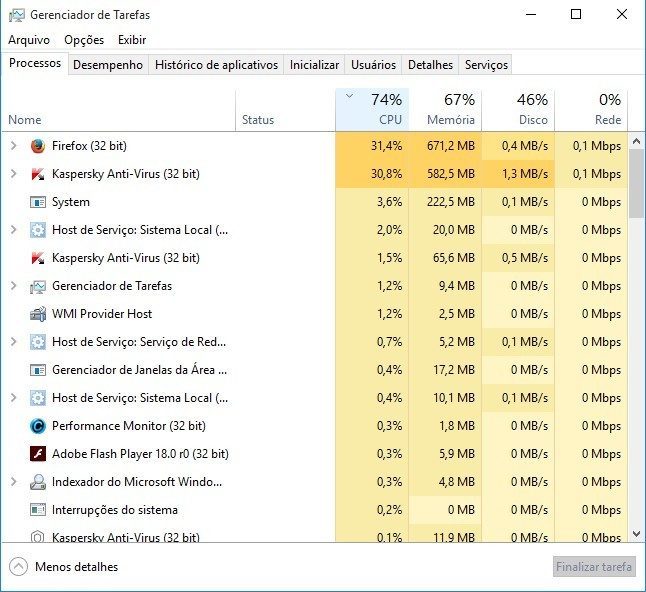The height and width of the screenshot is (592, 646).
Task: Click the WMI Provider Host icon
Action: pos(38,314)
